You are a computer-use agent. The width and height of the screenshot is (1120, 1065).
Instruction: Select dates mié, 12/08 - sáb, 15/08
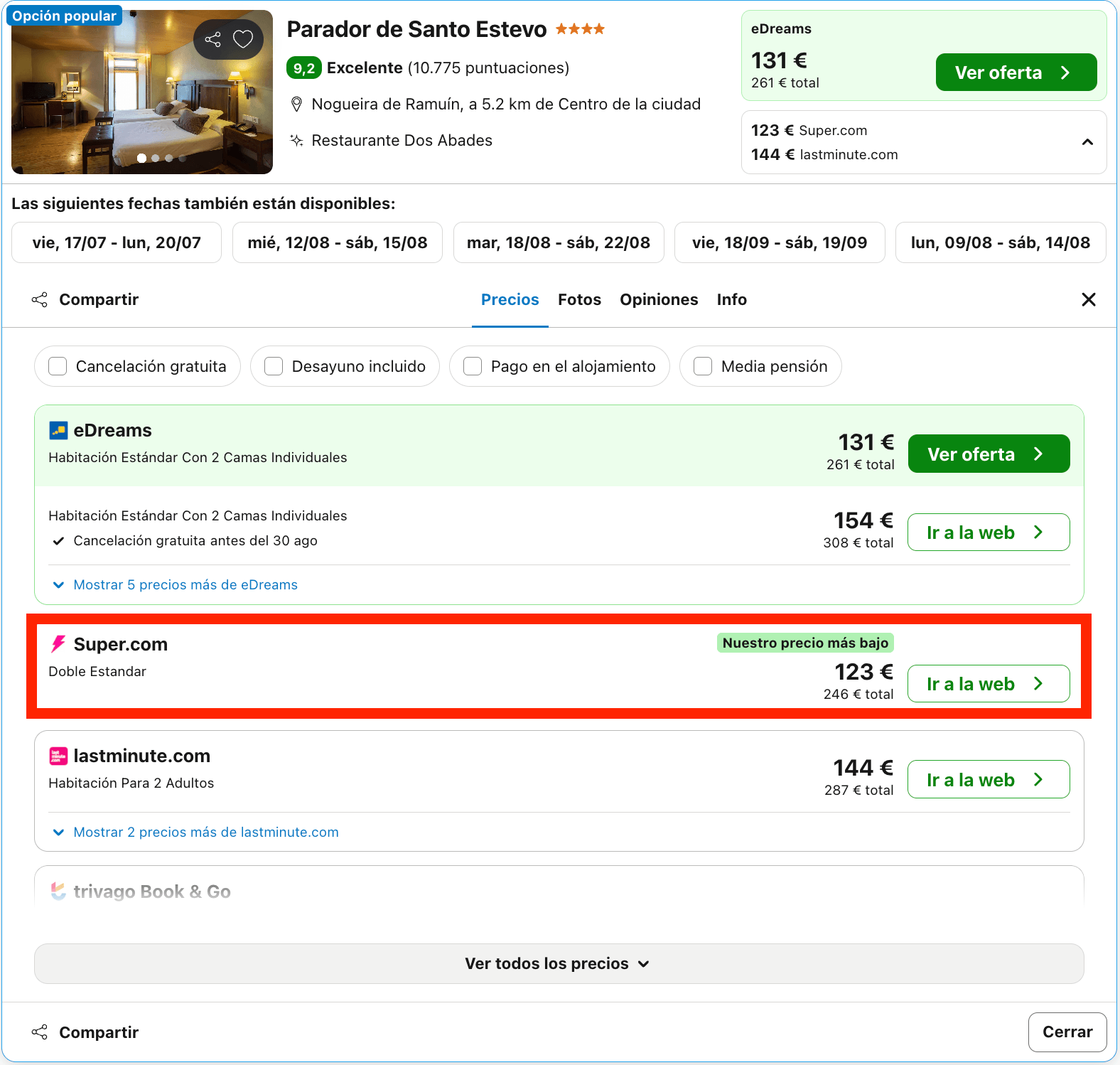[x=338, y=242]
